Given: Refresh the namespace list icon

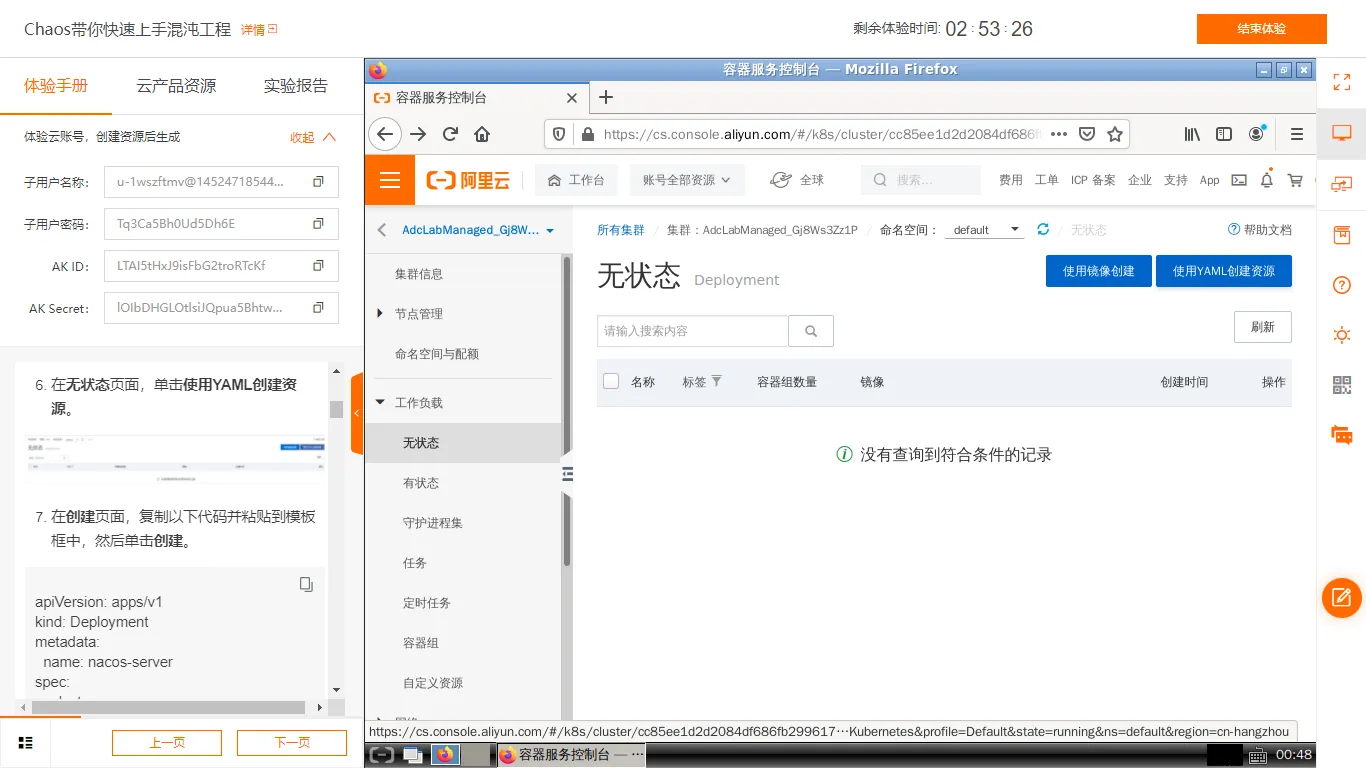Looking at the screenshot, I should click(x=1043, y=229).
